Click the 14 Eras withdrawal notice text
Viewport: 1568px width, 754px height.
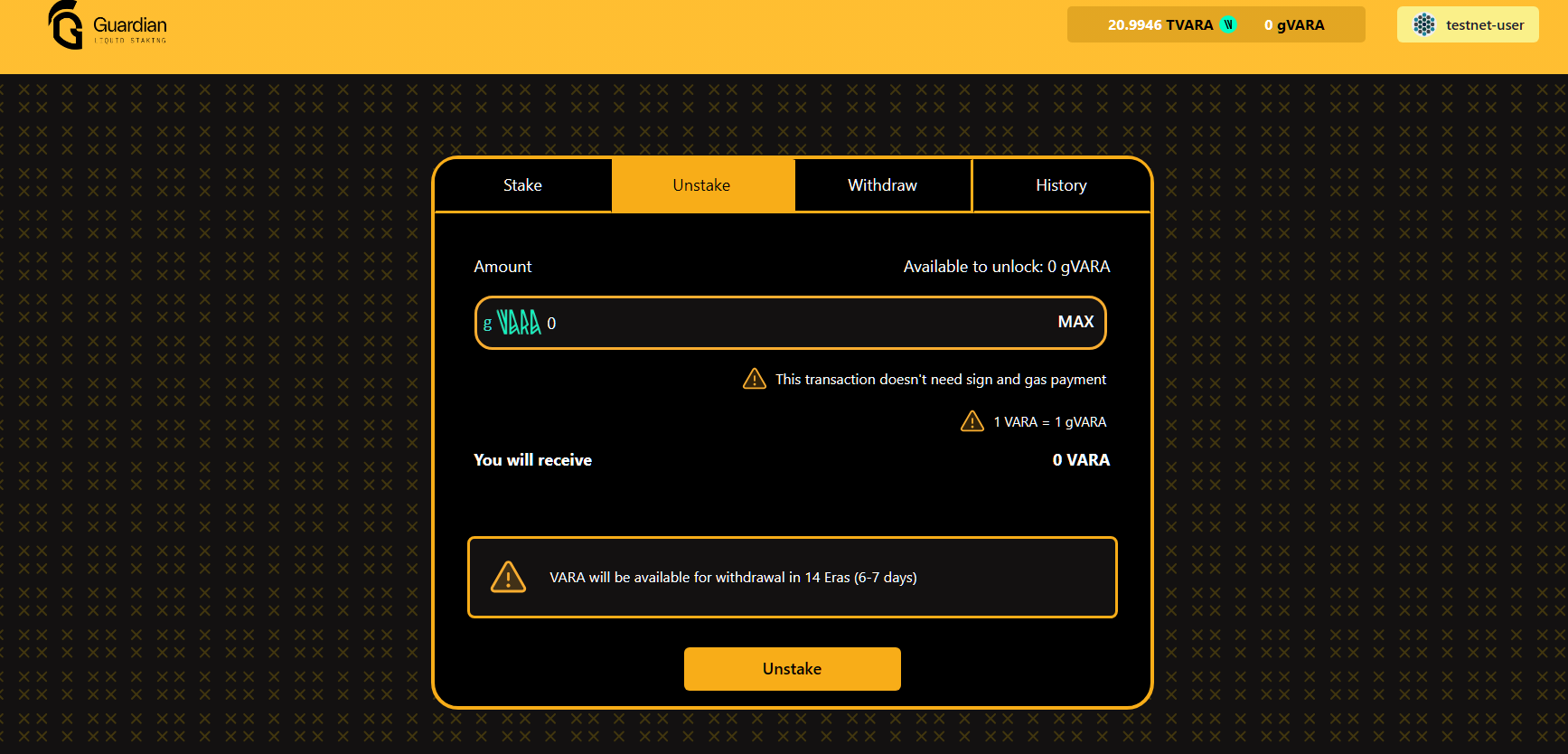pyautogui.click(x=733, y=578)
